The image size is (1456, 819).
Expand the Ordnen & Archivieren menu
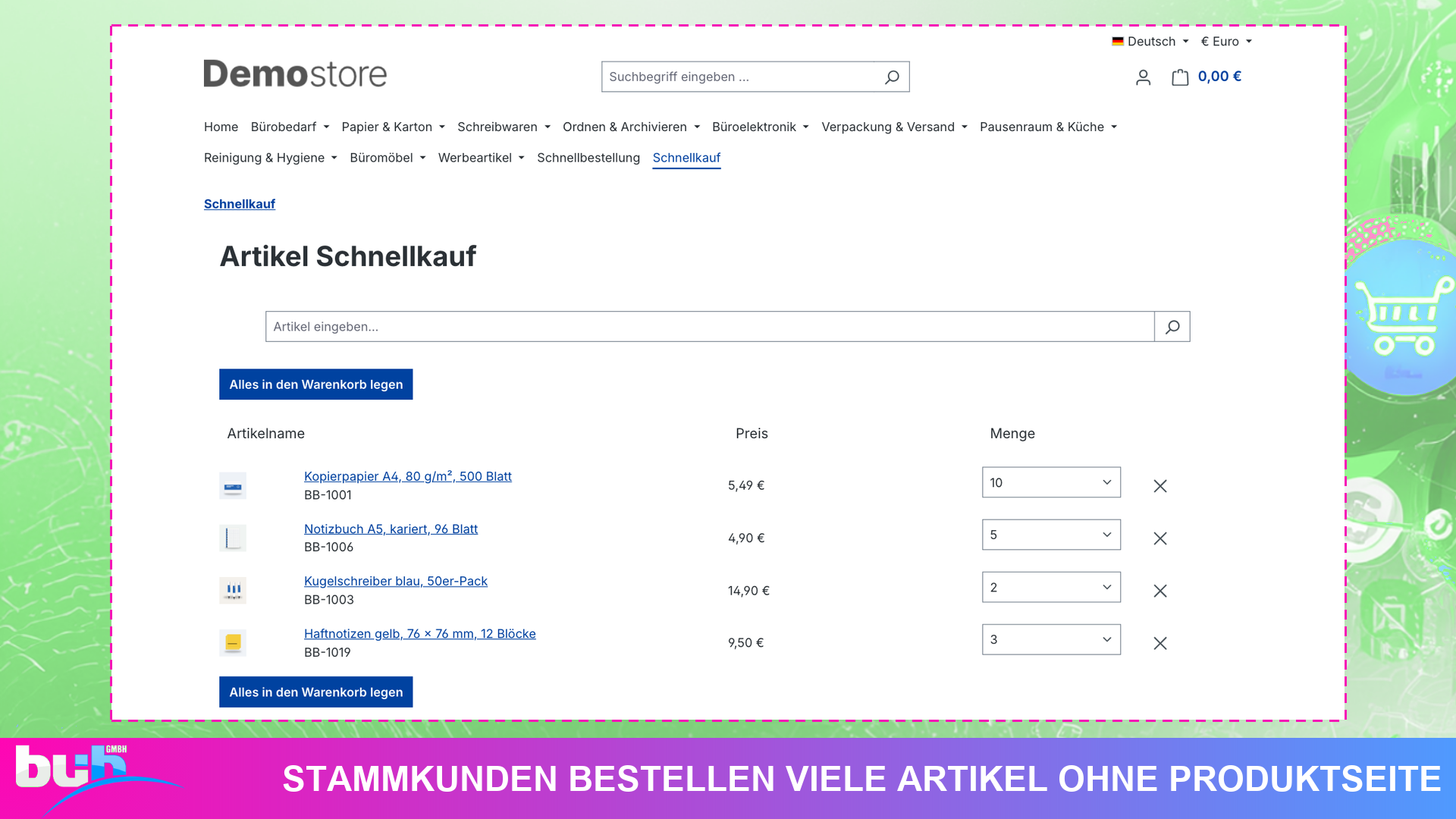(631, 127)
